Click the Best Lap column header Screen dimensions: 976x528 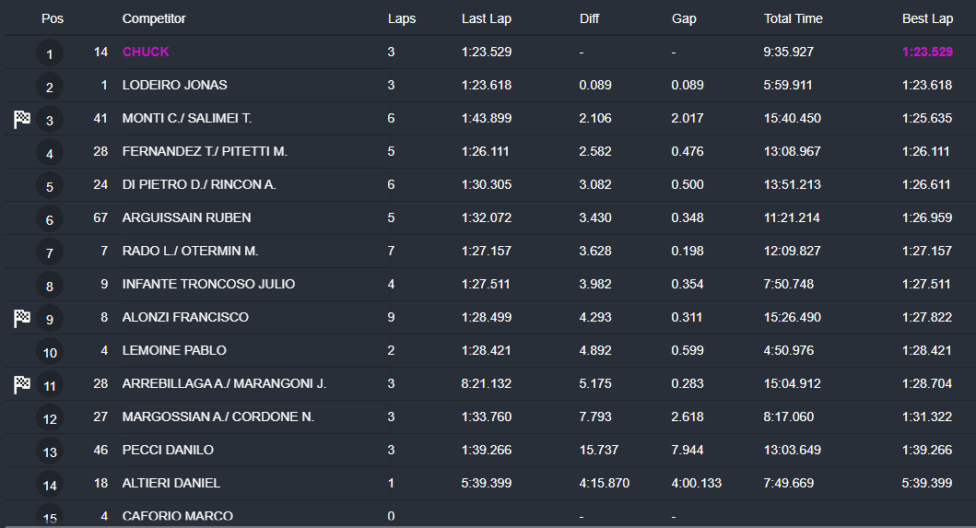927,19
